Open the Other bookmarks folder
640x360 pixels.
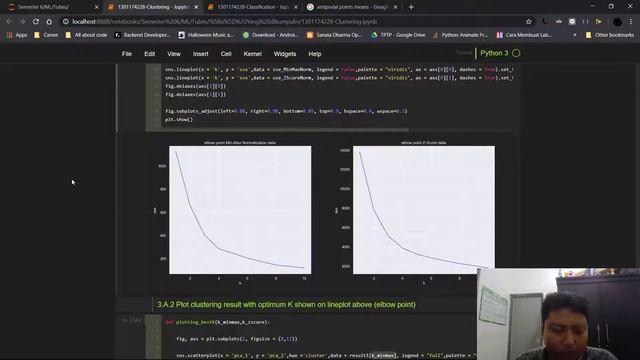610,35
